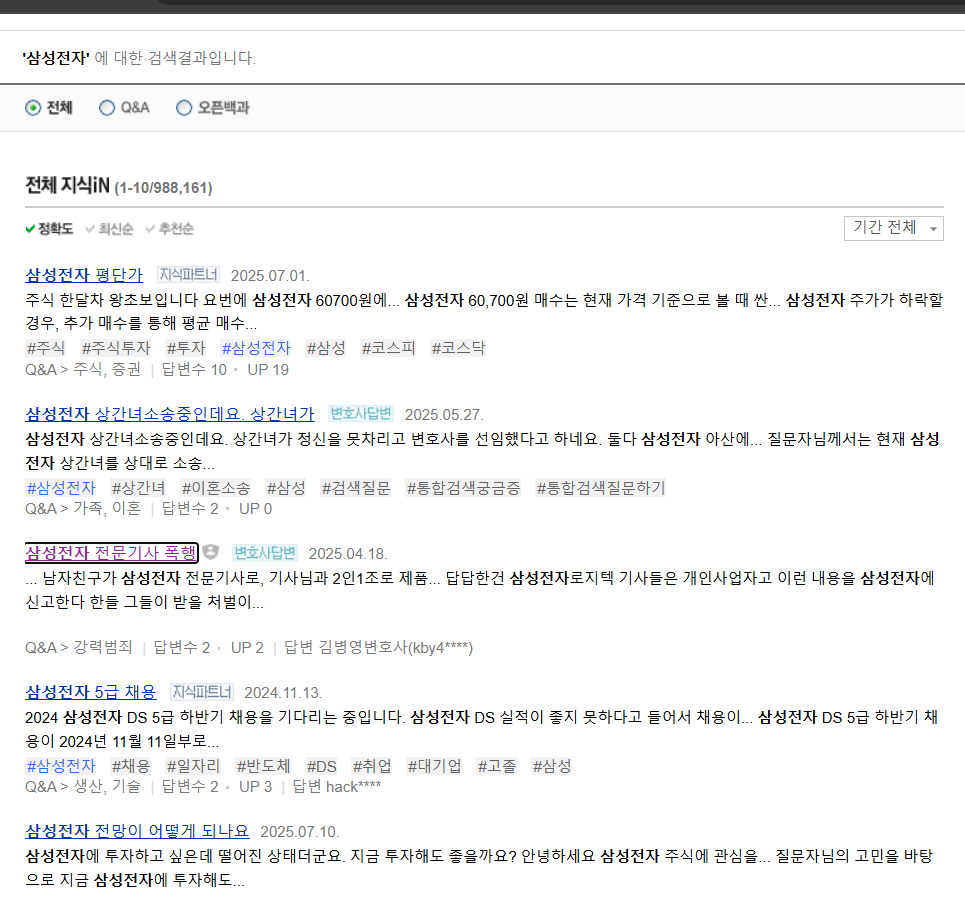Select the Q&A radio button
Screen dimensions: 965x897
tap(106, 108)
